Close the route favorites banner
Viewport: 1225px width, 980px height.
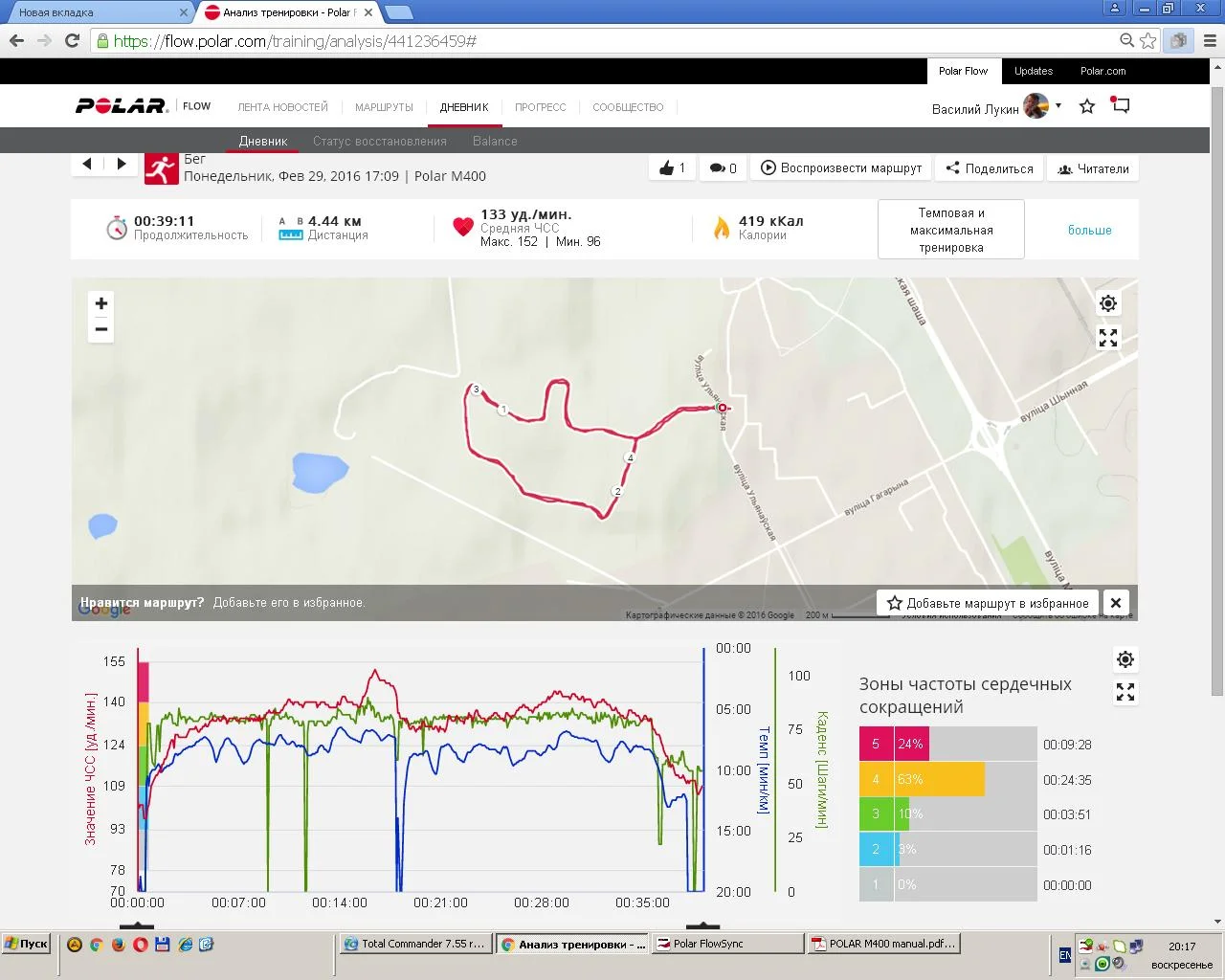click(1115, 603)
